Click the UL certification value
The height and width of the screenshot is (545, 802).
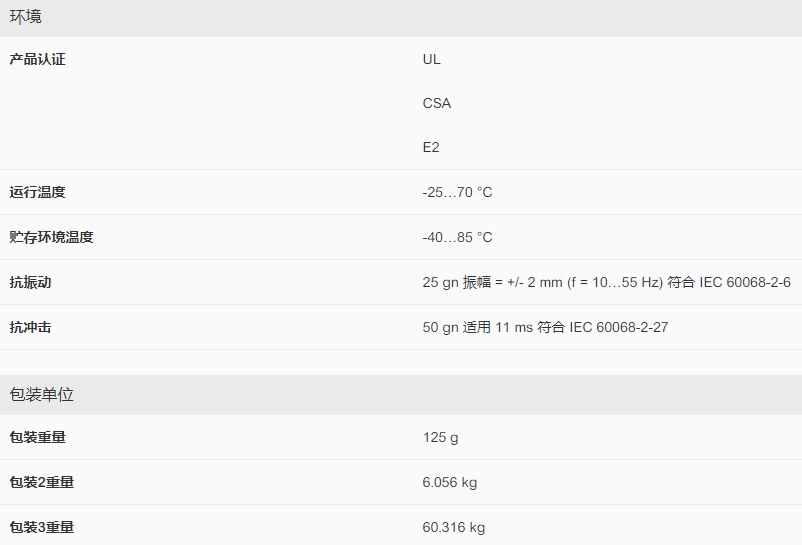[432, 59]
